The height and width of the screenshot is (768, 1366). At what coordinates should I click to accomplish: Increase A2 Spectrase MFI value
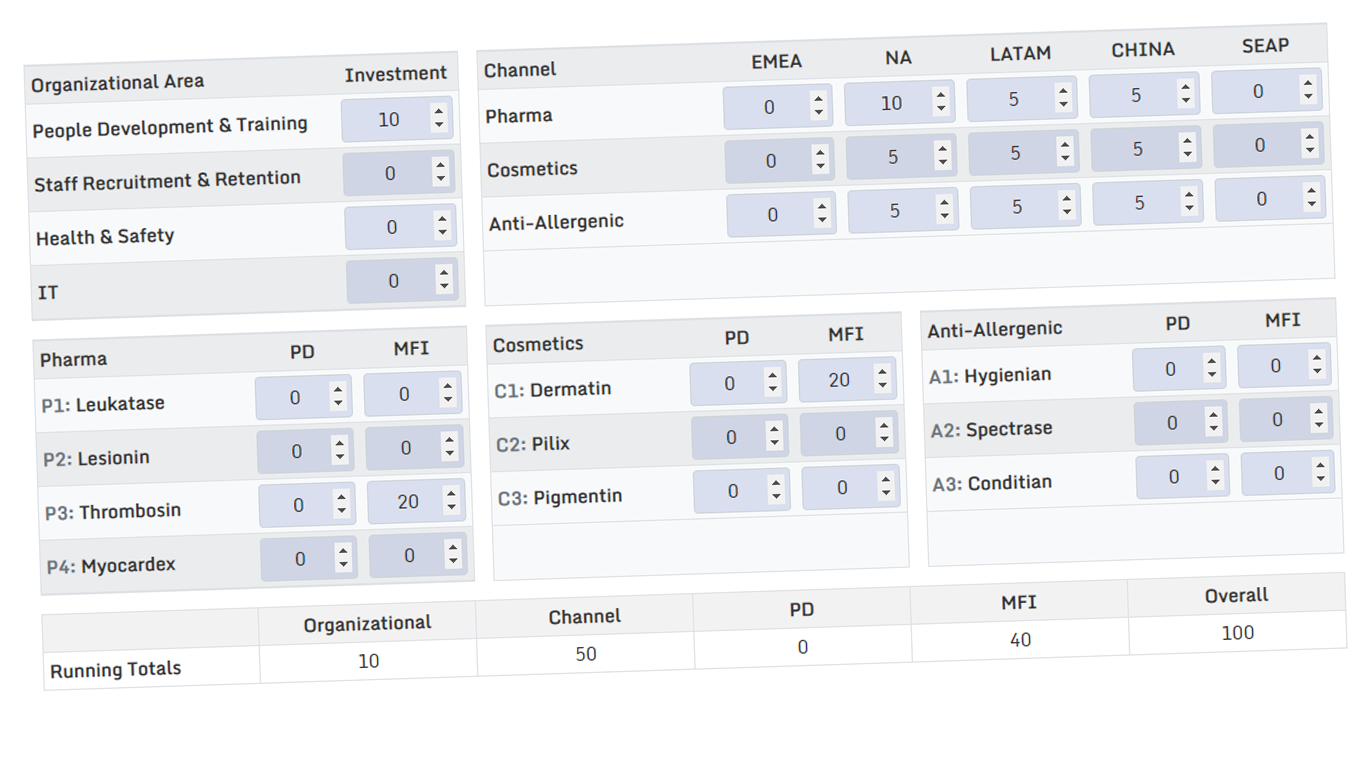[1318, 412]
